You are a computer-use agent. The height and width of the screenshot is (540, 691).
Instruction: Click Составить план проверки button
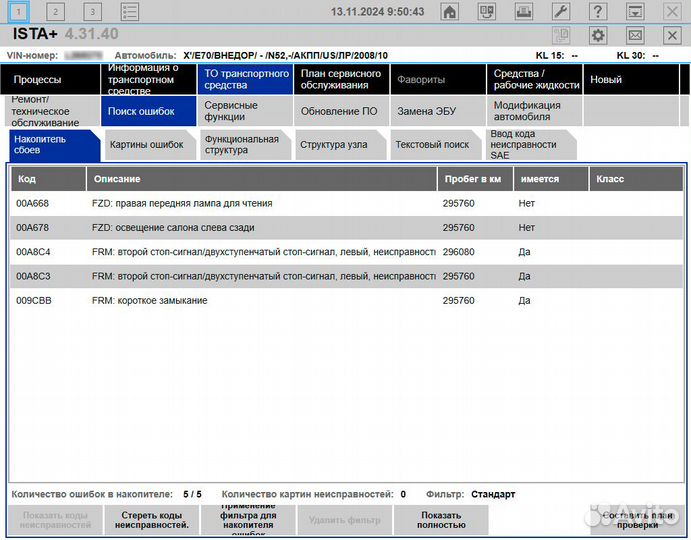point(638,520)
